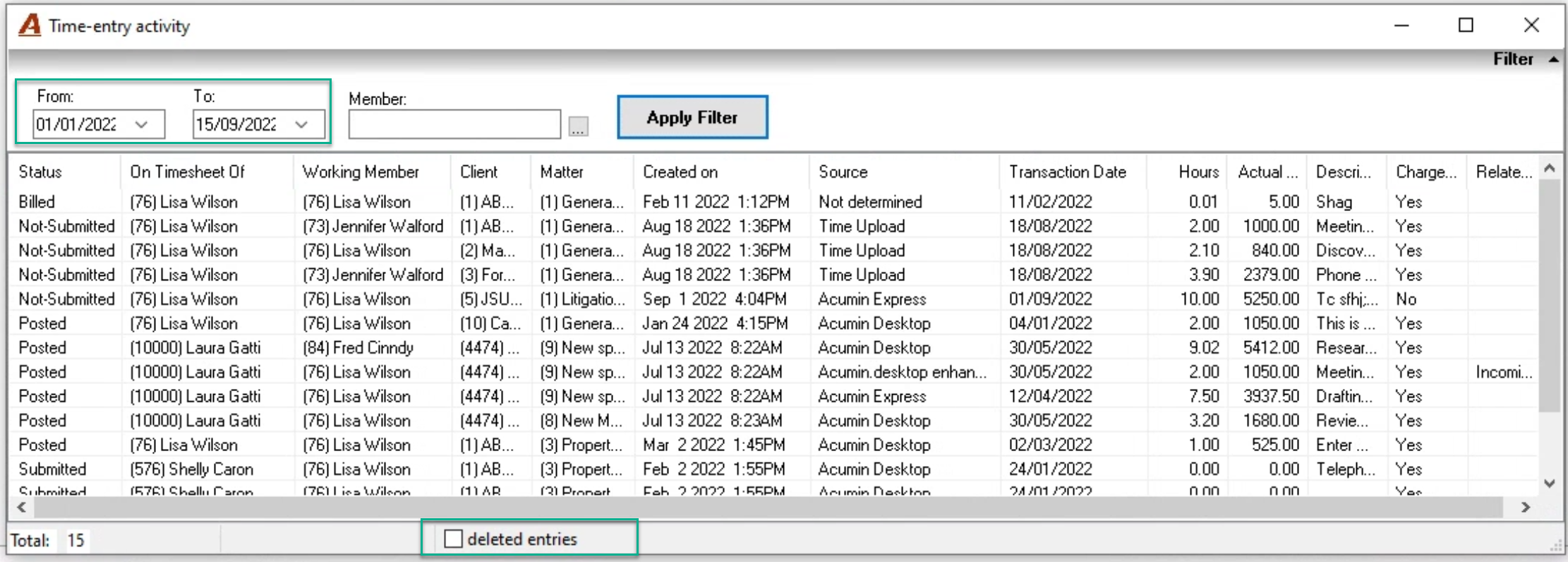Click the Member input field
Image resolution: width=1568 pixels, height=562 pixels.
(x=454, y=124)
